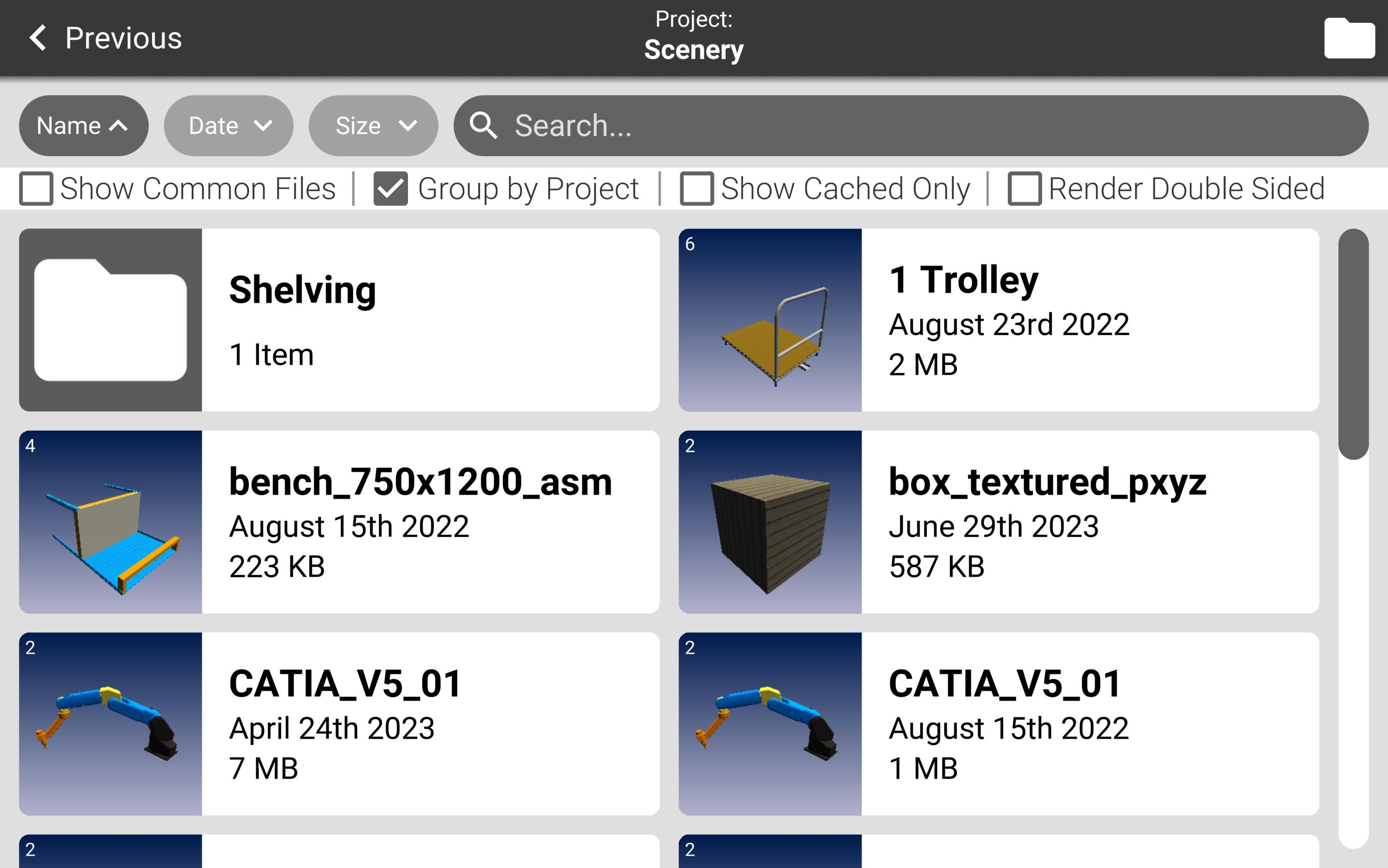The width and height of the screenshot is (1388, 868).
Task: Click the Search input field
Action: click(919, 126)
